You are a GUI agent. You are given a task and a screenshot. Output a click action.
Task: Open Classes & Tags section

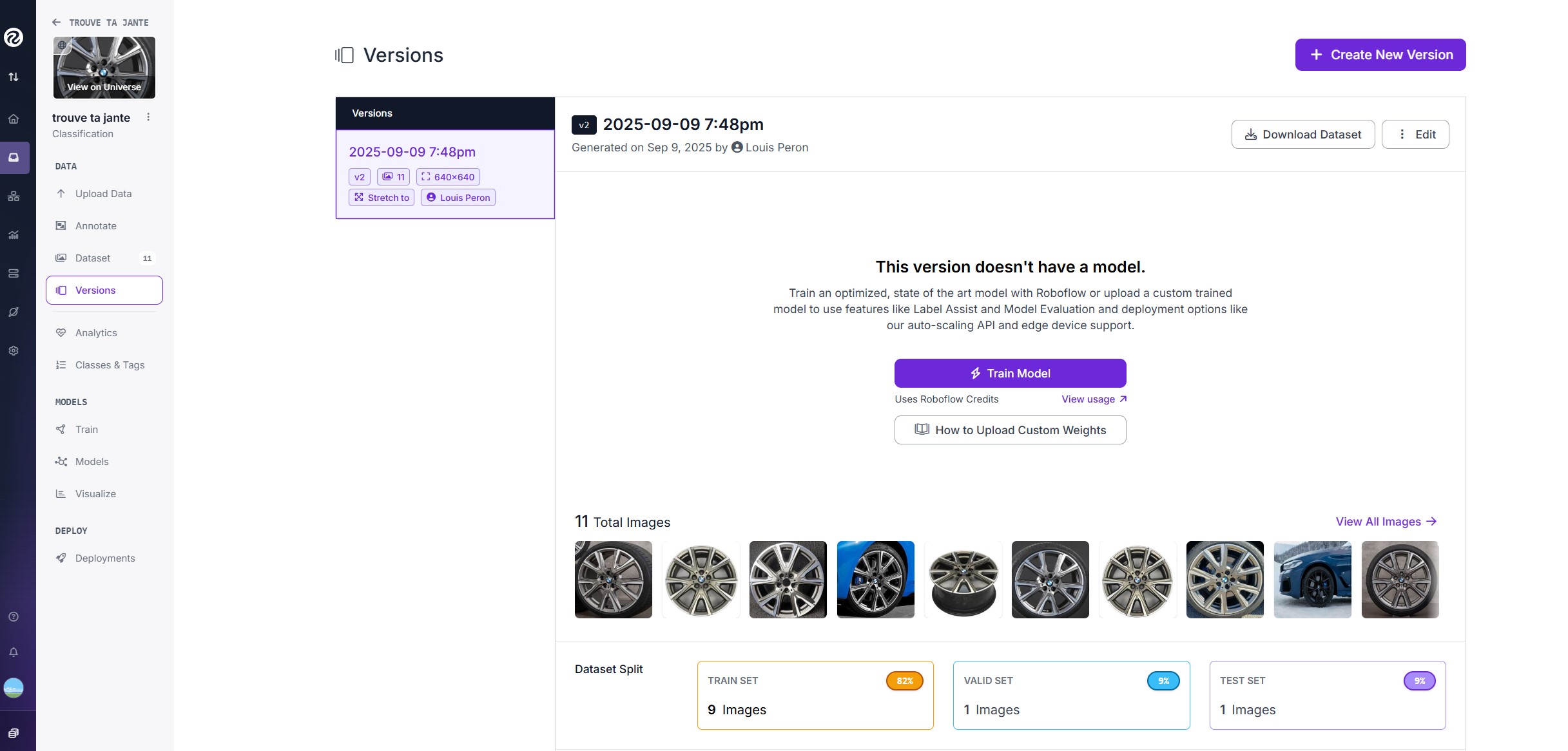pos(110,365)
